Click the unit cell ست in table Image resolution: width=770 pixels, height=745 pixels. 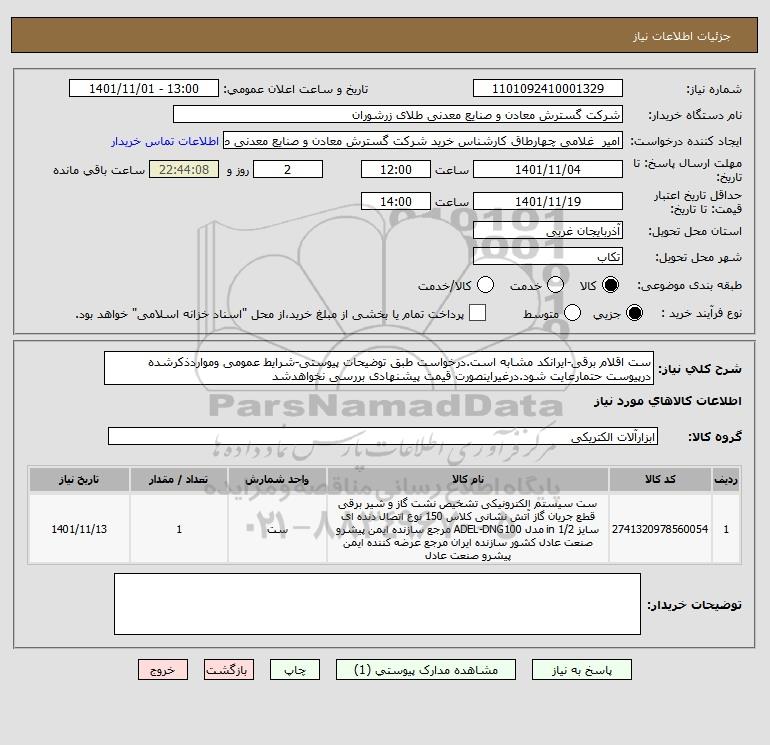[277, 529]
